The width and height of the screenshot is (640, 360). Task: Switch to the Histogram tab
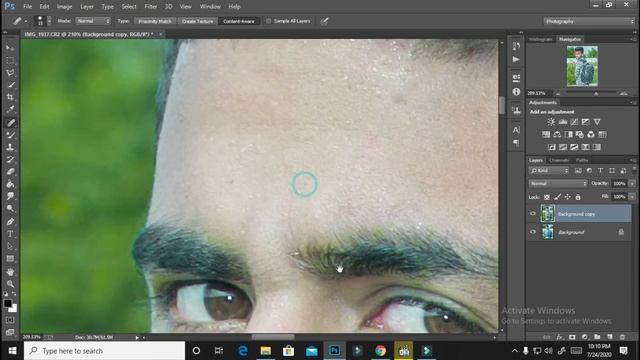(540, 39)
